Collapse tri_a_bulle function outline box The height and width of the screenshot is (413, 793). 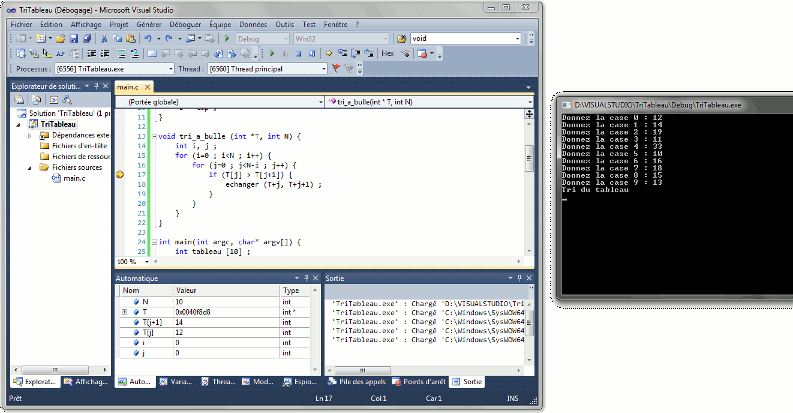click(154, 136)
